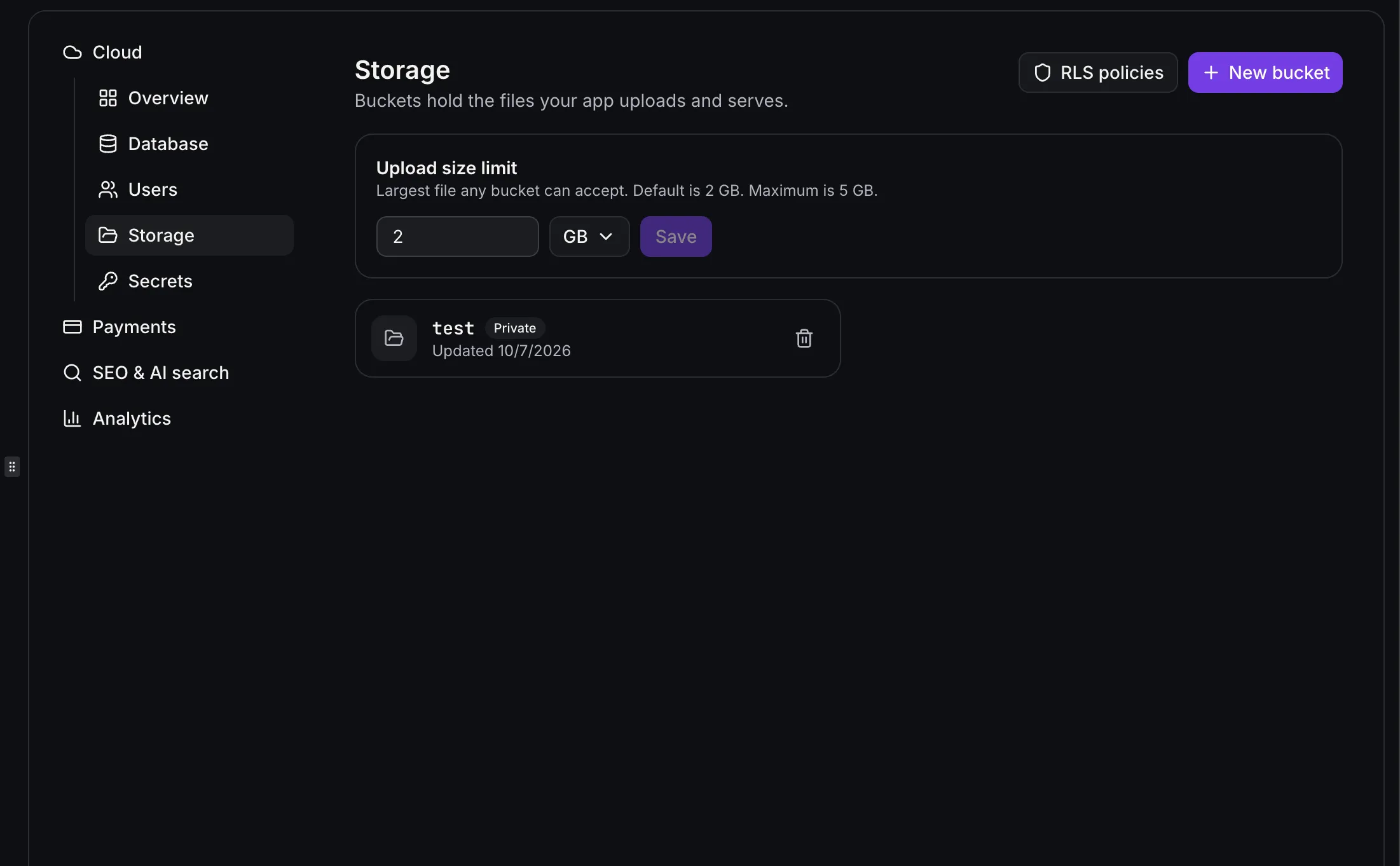This screenshot has height=866, width=1400.
Task: Open the Overview section
Action: (189, 98)
